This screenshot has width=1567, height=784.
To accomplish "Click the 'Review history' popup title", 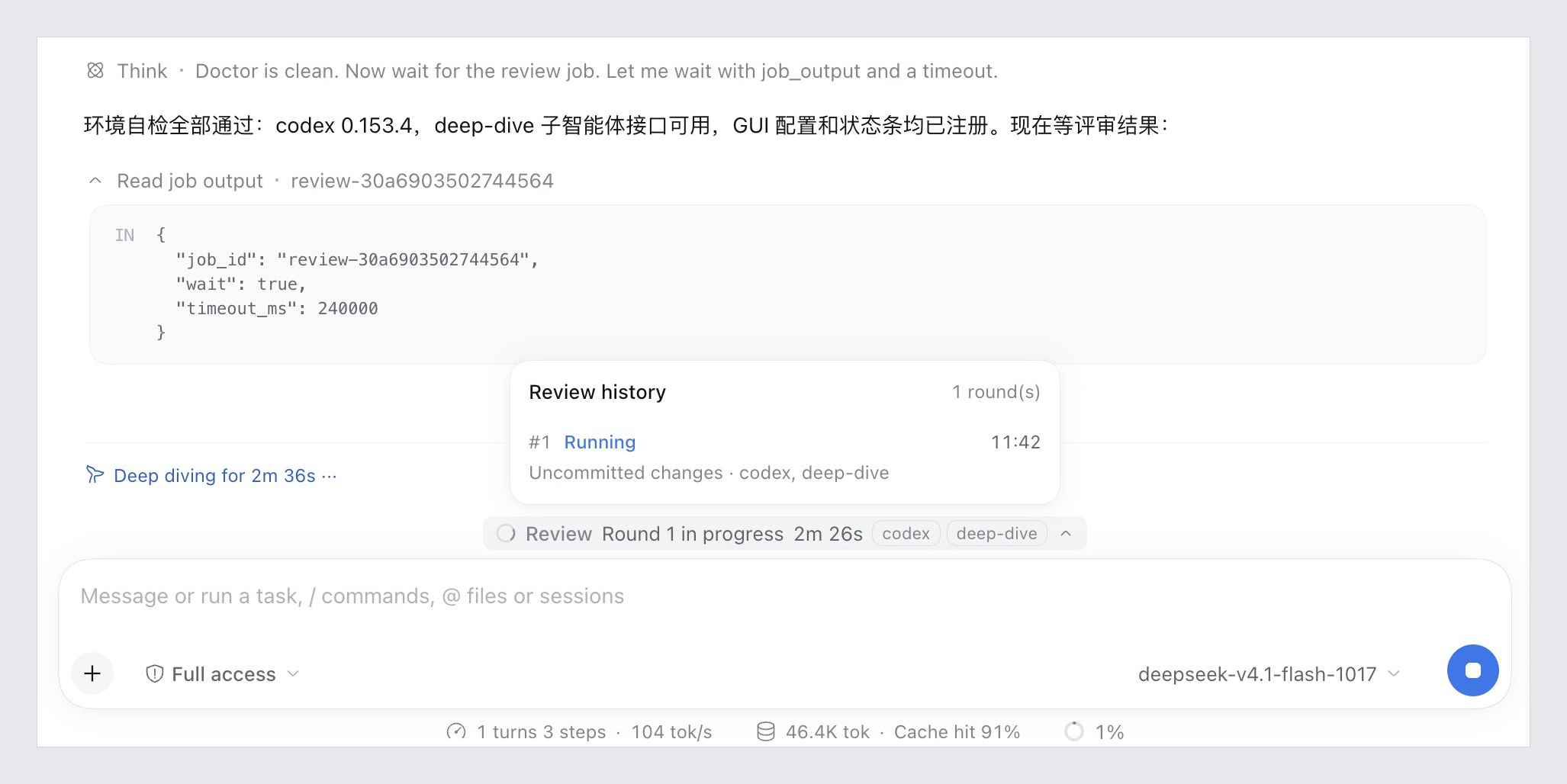I will 597,392.
